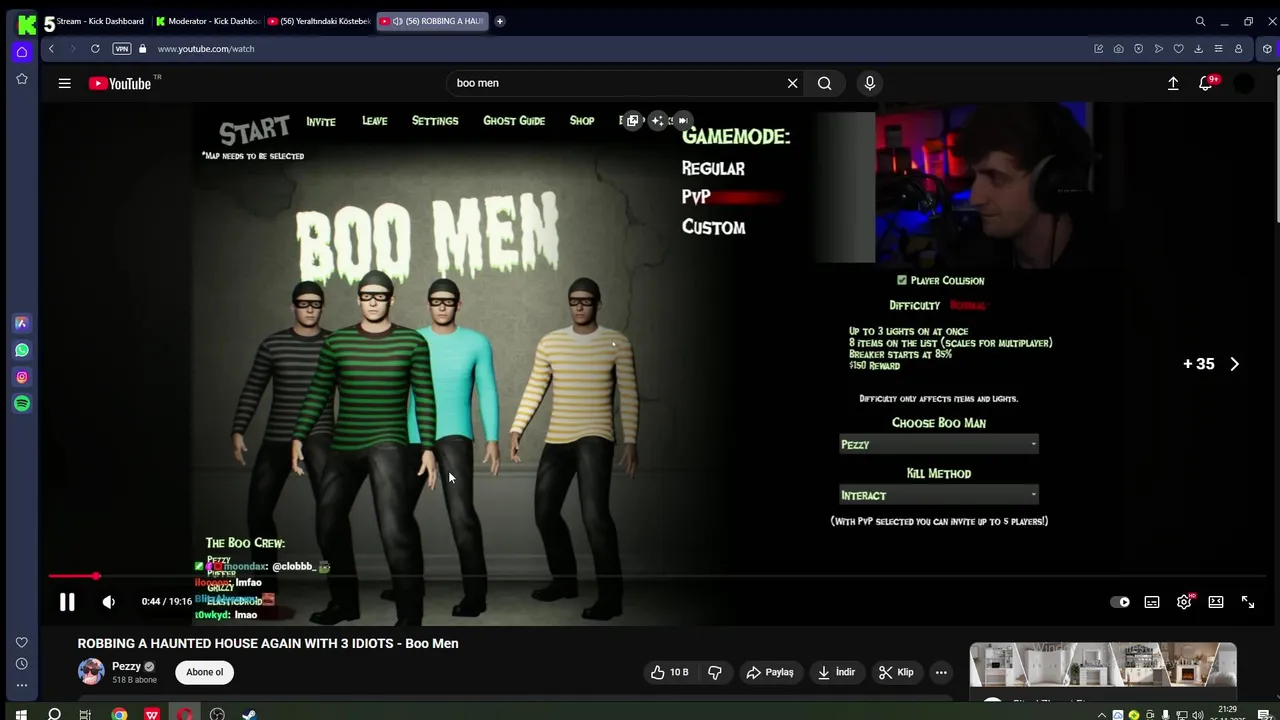Open sidebar history clock icon
The image size is (1280, 720).
point(21,664)
